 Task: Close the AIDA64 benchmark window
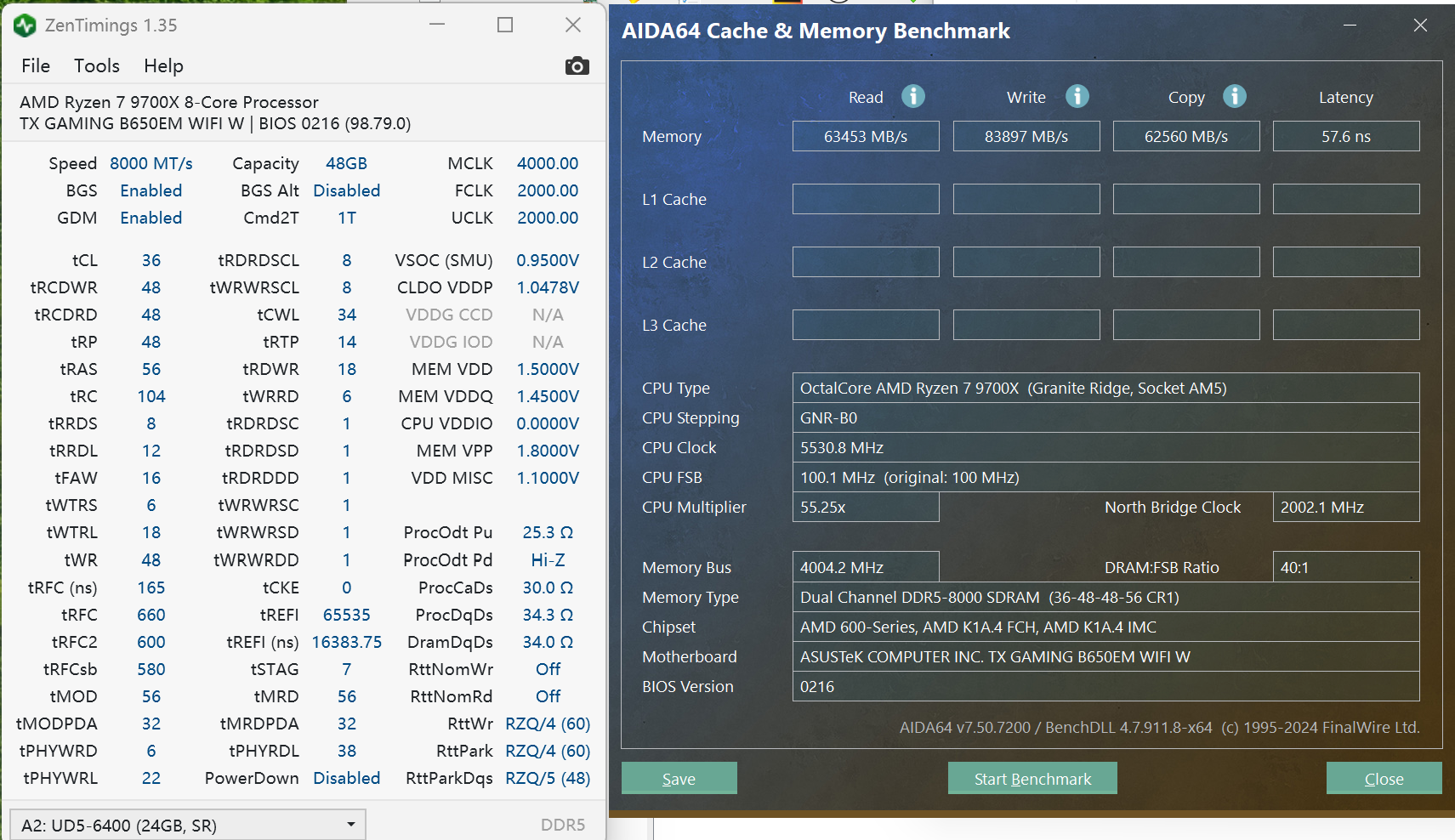click(x=1419, y=26)
